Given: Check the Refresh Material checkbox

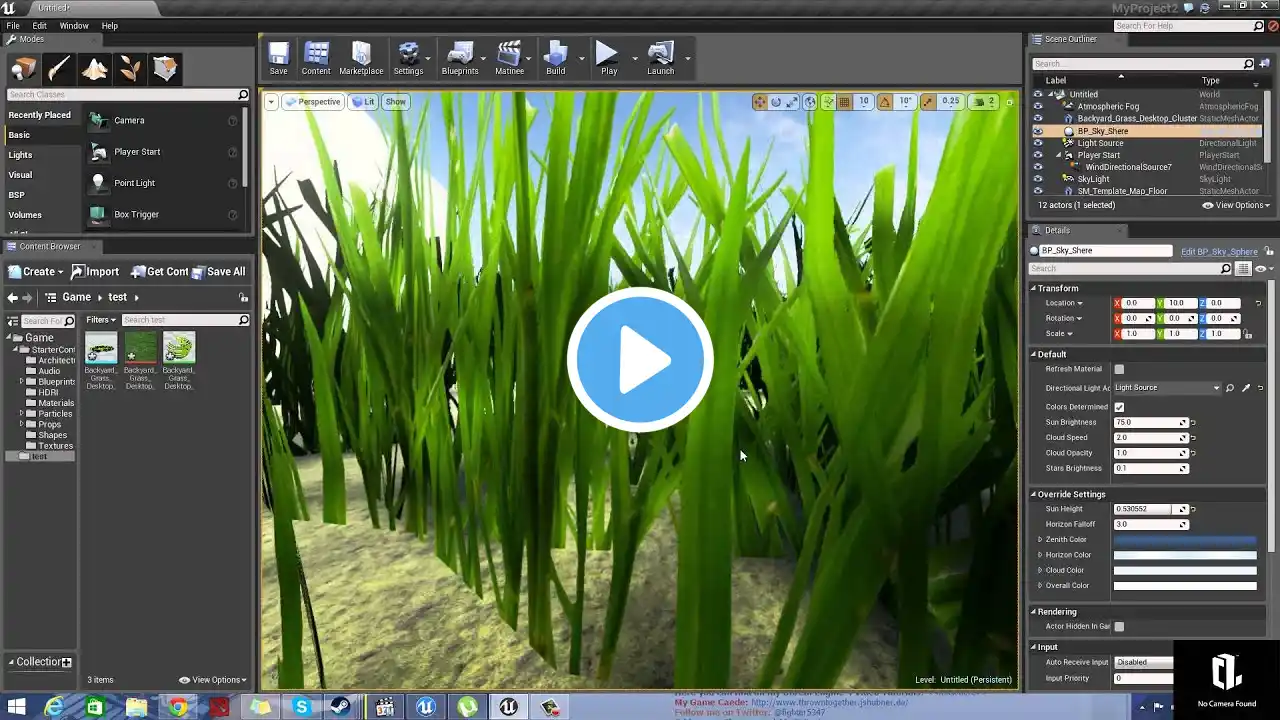Looking at the screenshot, I should (x=1119, y=369).
